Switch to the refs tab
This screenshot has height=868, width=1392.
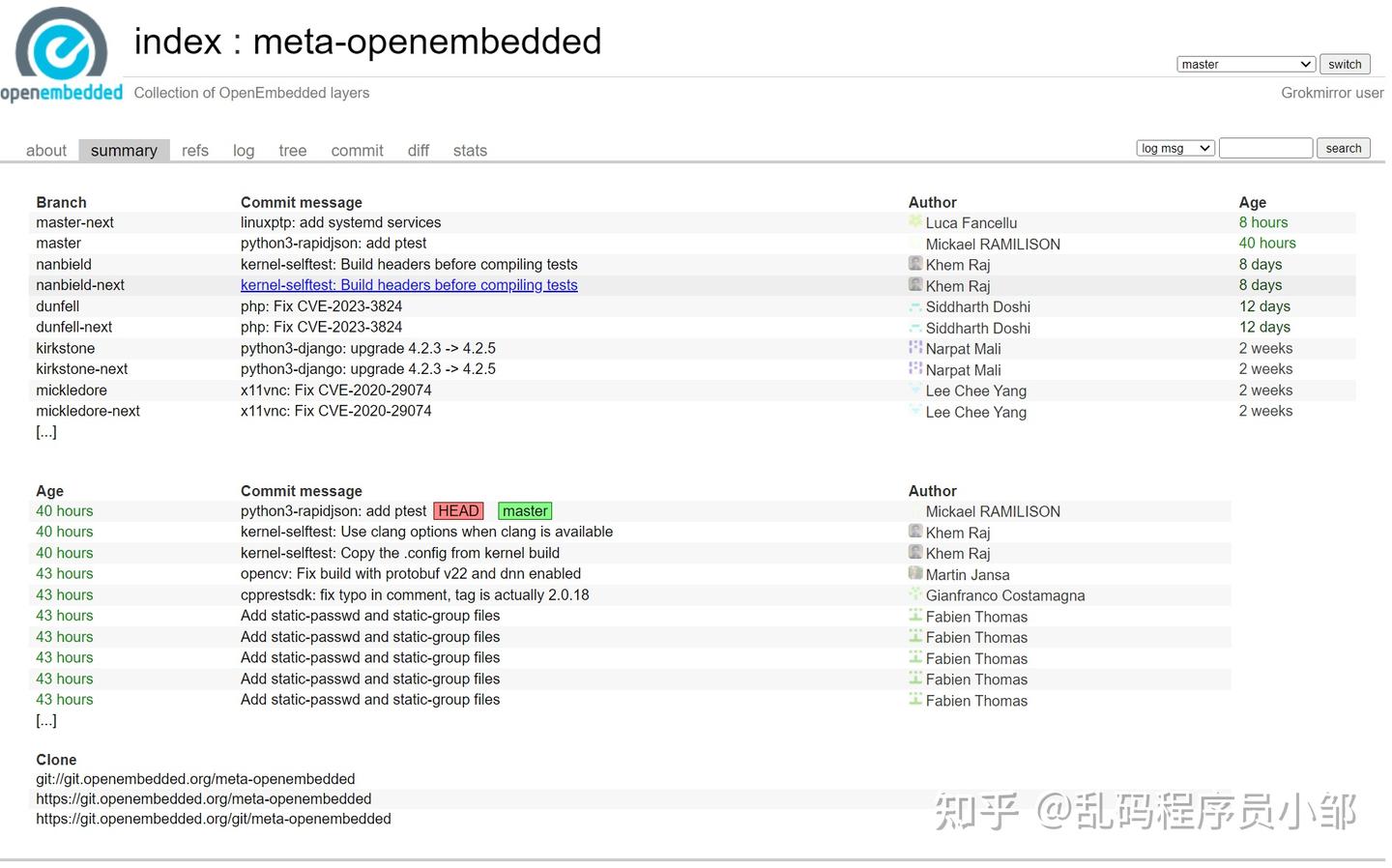point(194,150)
